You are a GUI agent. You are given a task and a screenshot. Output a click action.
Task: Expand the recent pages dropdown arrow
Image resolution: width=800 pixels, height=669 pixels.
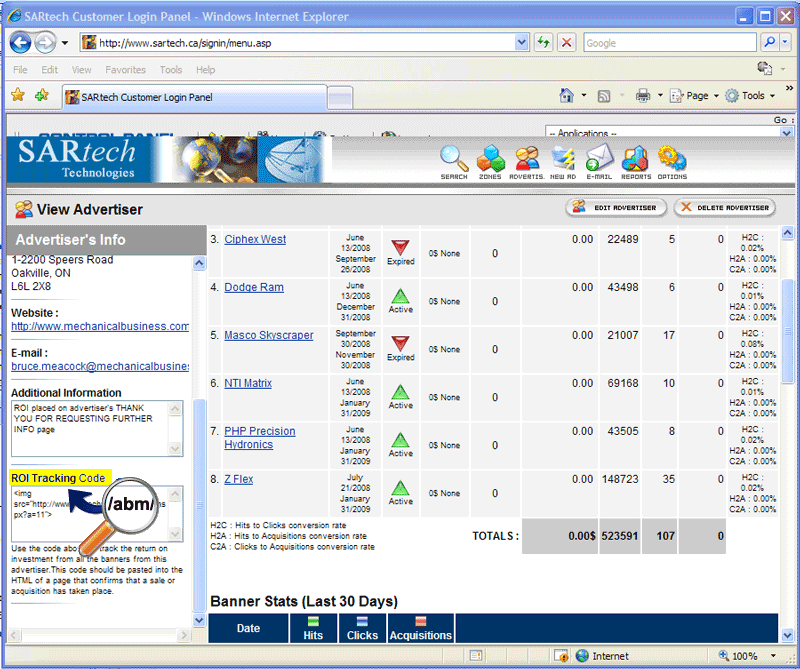point(65,43)
